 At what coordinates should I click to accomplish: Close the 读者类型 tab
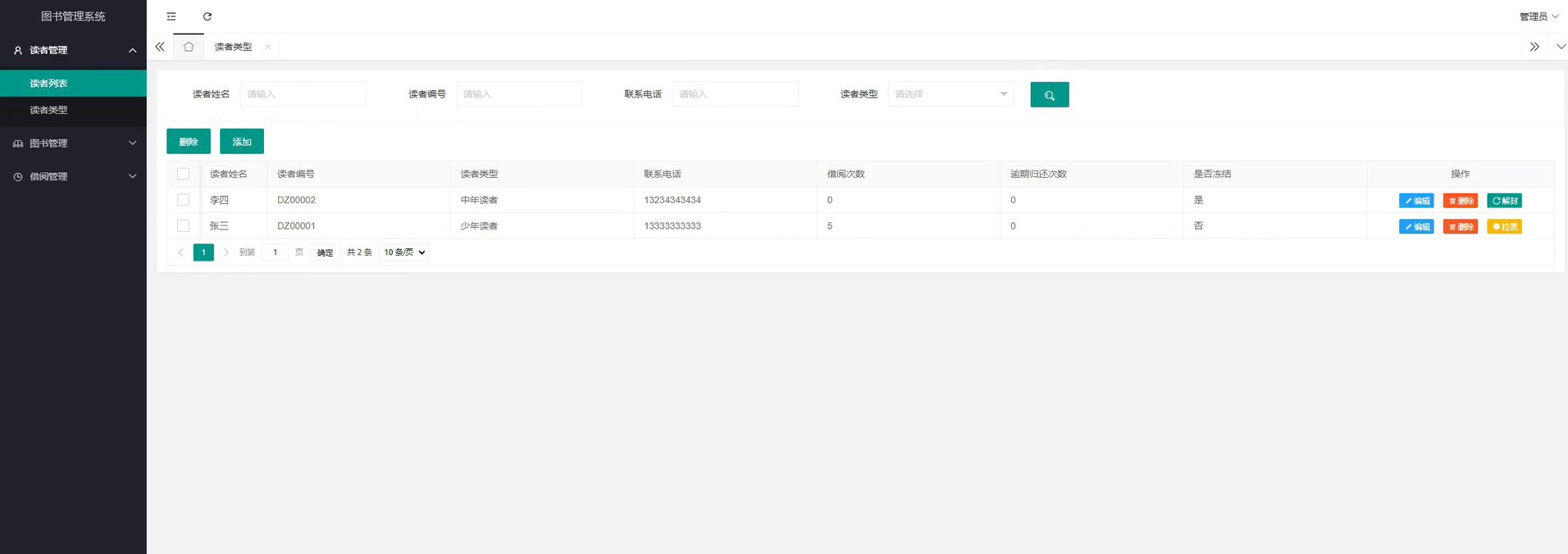click(267, 47)
